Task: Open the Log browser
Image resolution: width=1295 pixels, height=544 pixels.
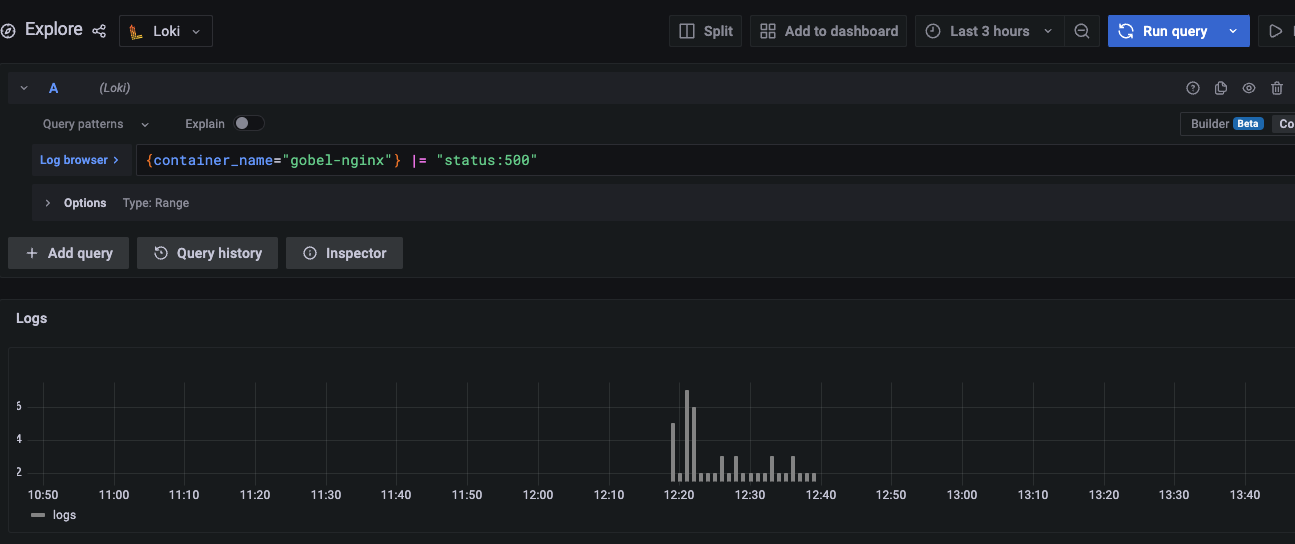Action: pos(79,160)
